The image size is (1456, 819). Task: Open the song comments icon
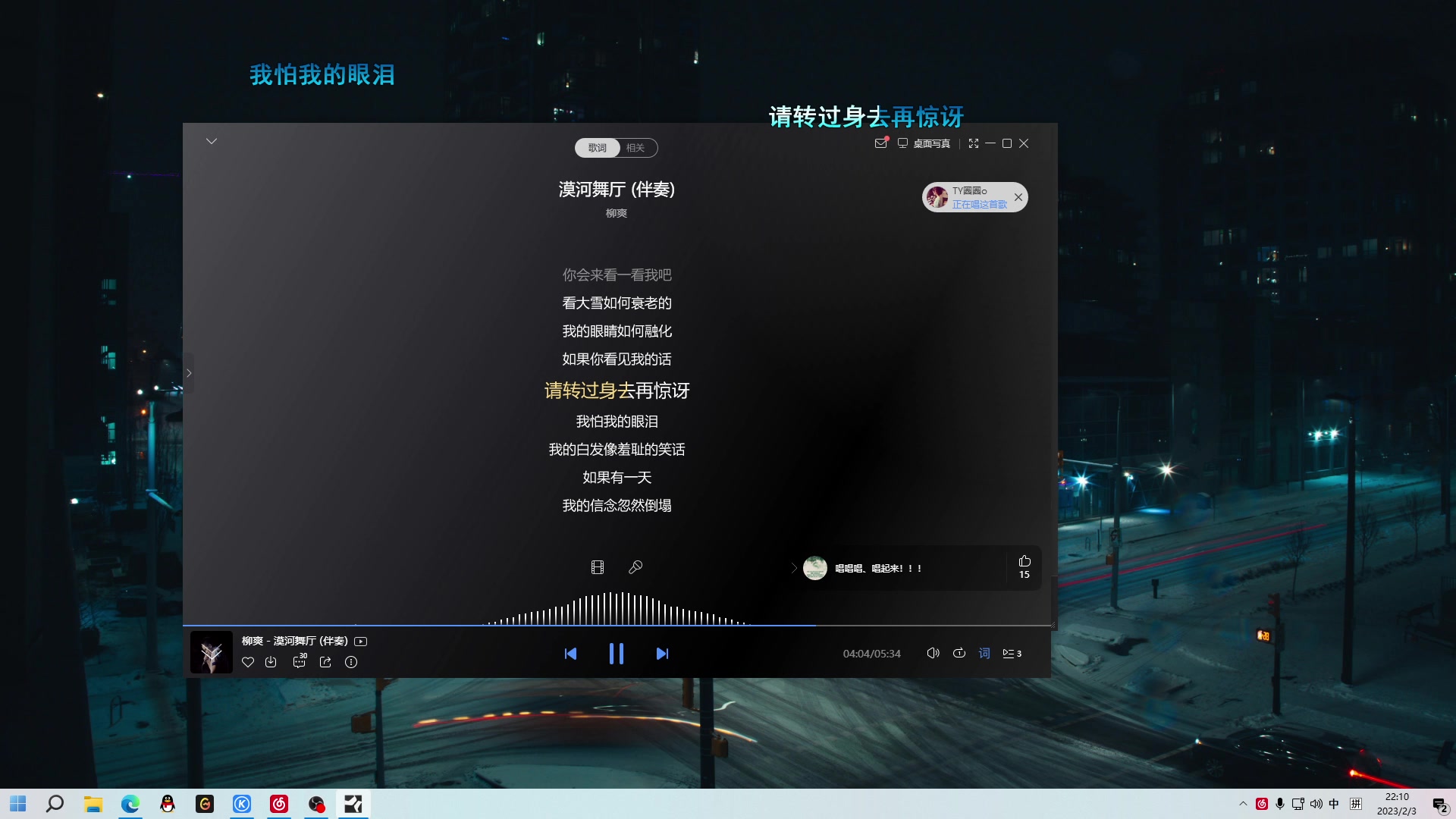coord(300,662)
